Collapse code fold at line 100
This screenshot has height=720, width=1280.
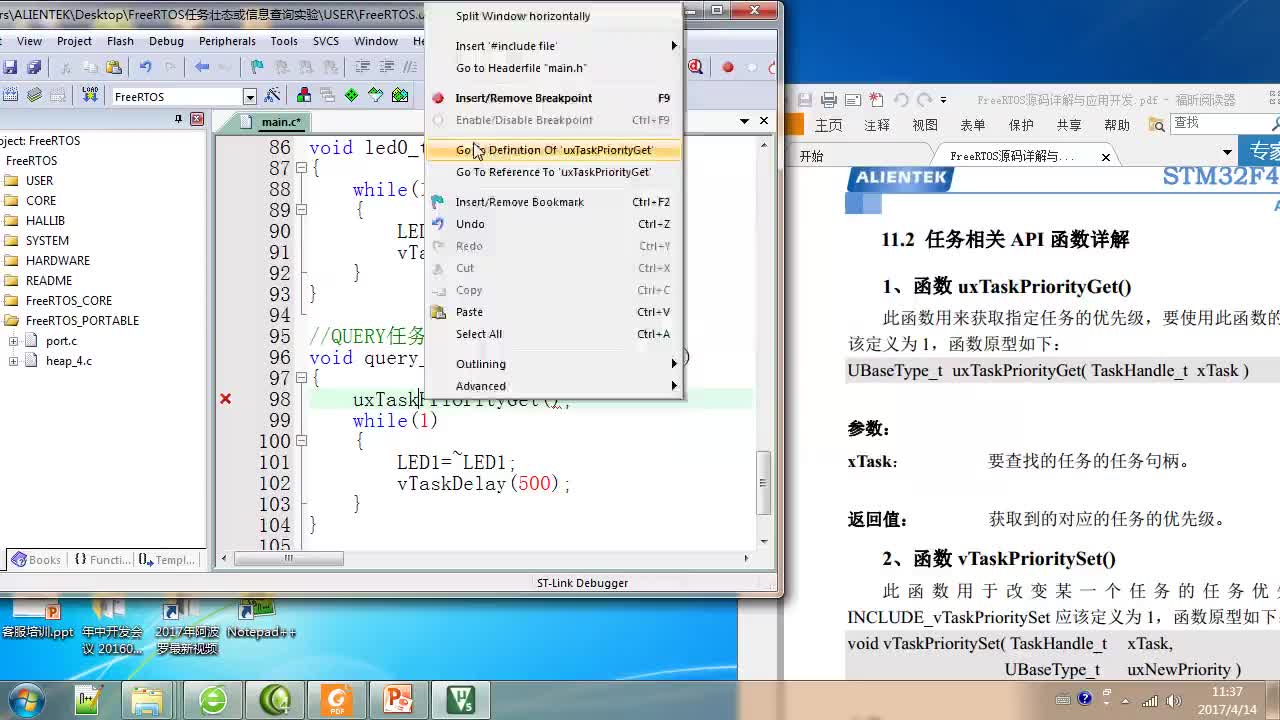point(301,442)
